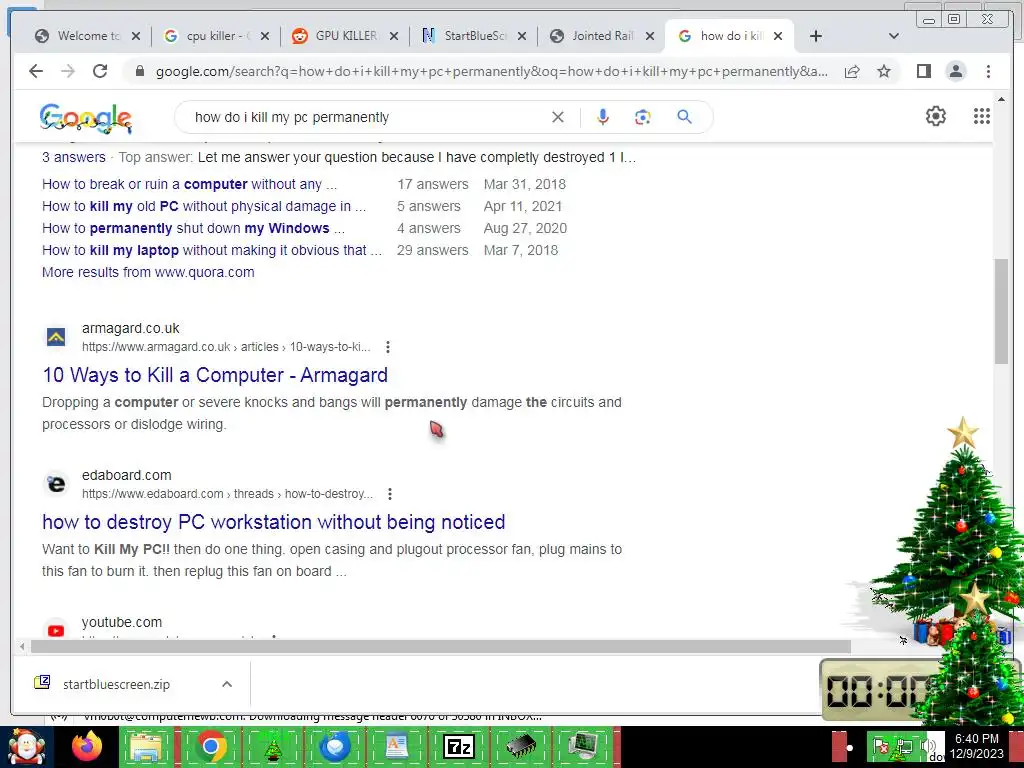This screenshot has height=768, width=1024.
Task: Open the document editor taskbar app
Action: tap(396, 746)
